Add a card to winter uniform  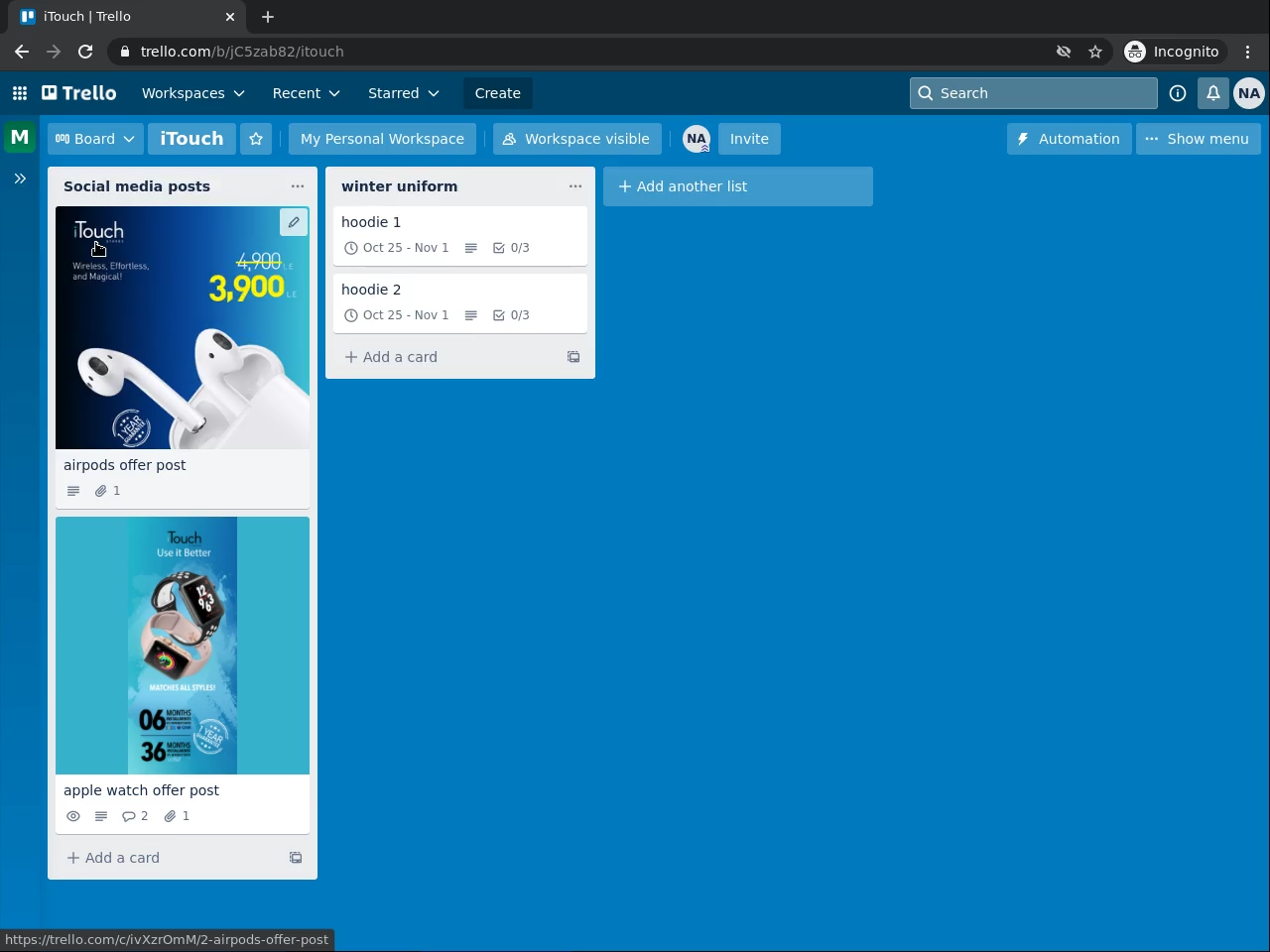[446, 357]
